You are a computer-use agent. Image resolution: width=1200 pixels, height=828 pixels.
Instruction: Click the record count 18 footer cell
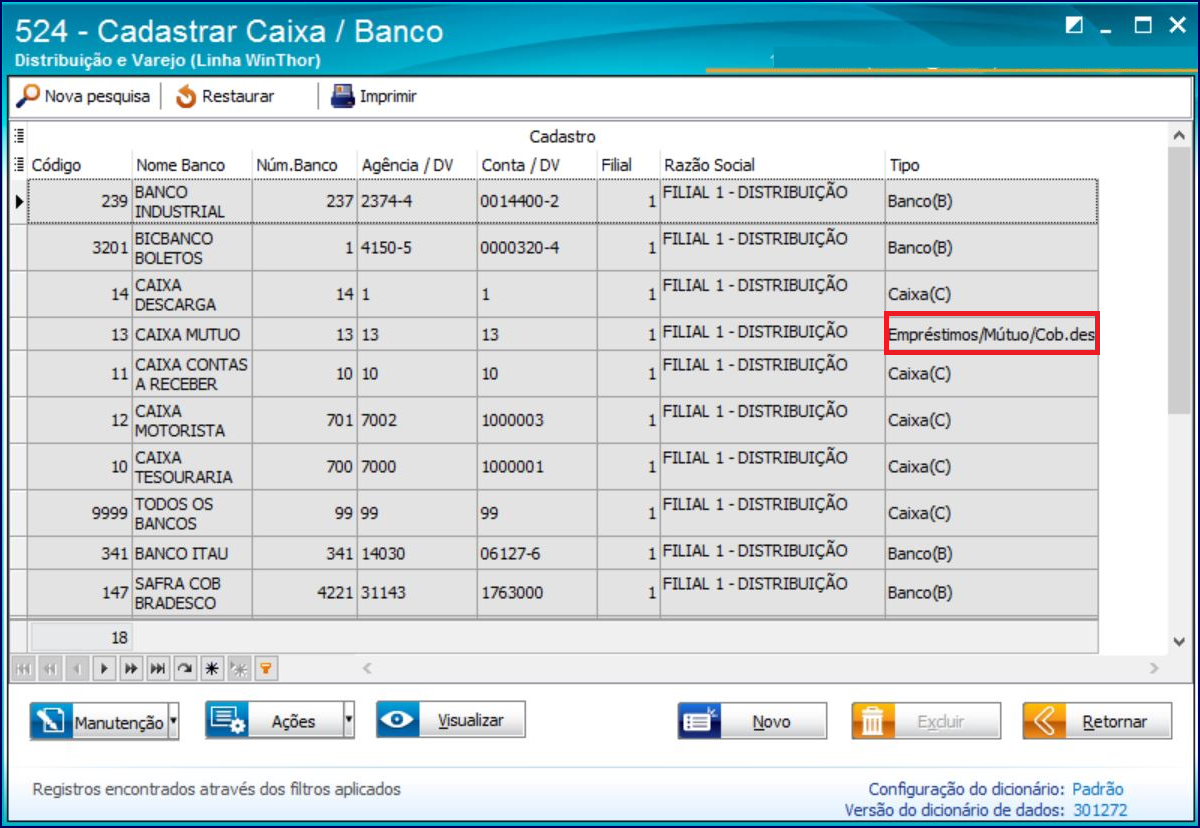pos(81,637)
